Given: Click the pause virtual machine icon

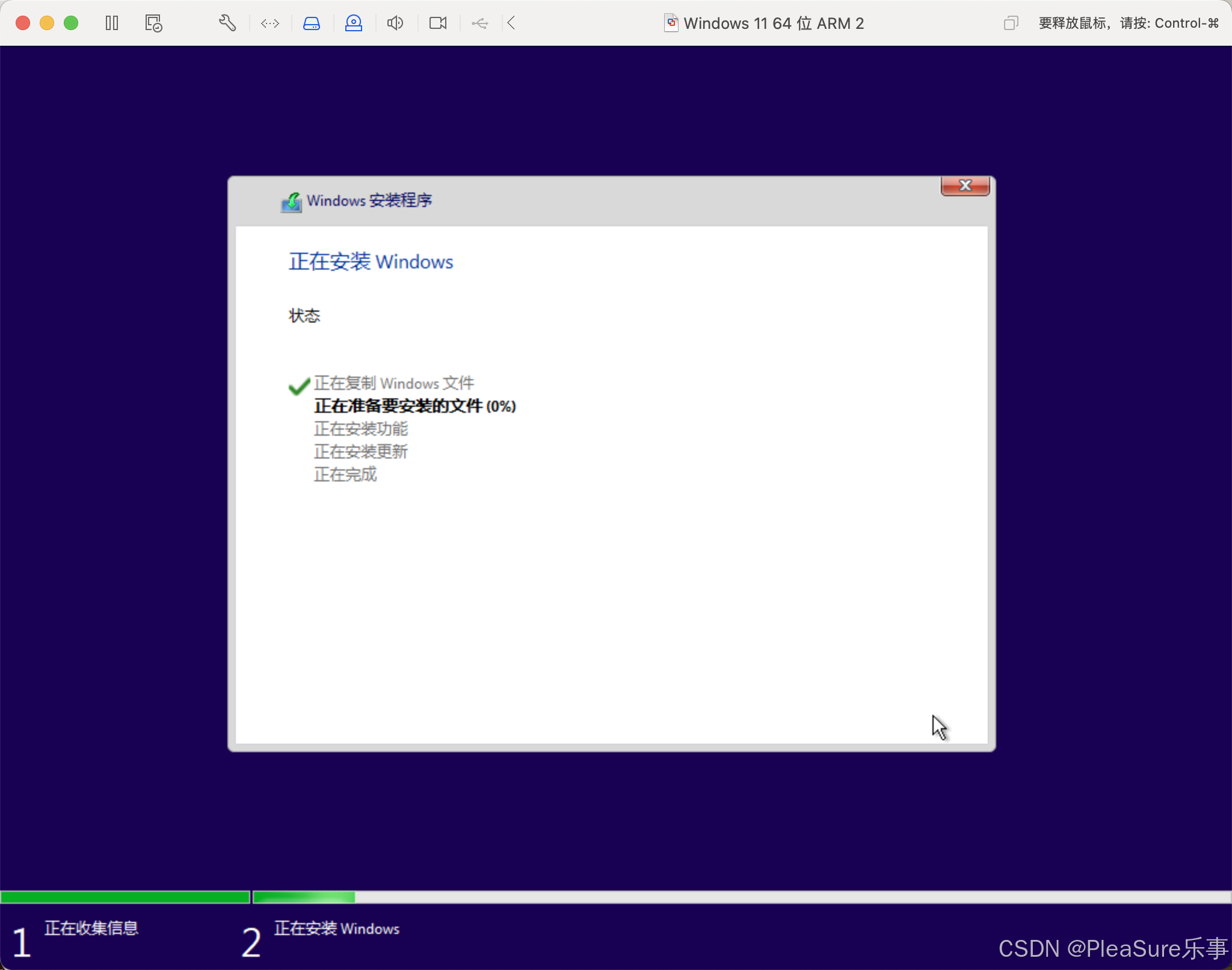Looking at the screenshot, I should pyautogui.click(x=112, y=23).
